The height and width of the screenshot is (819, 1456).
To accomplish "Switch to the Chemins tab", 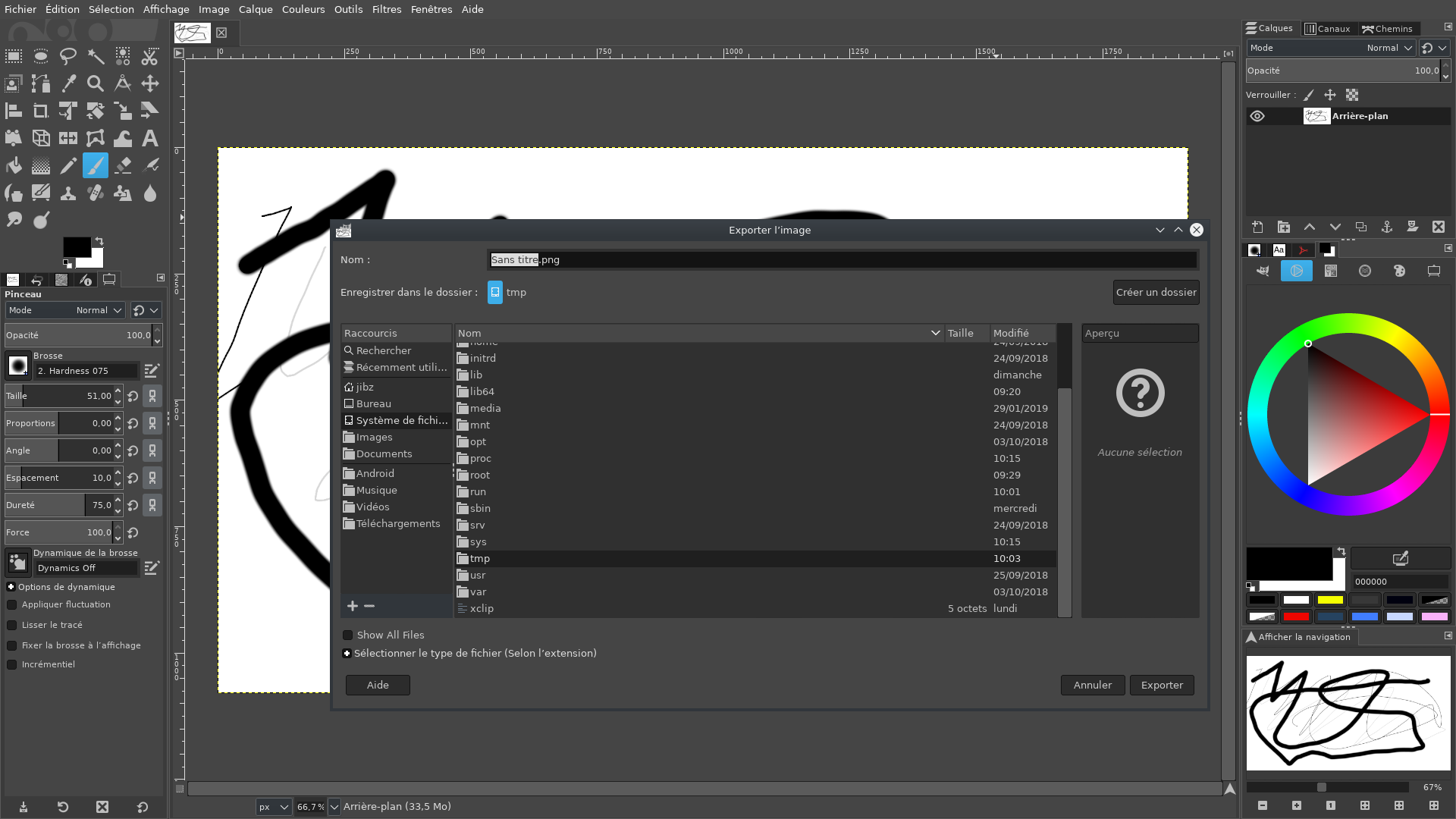I will pyautogui.click(x=1388, y=29).
